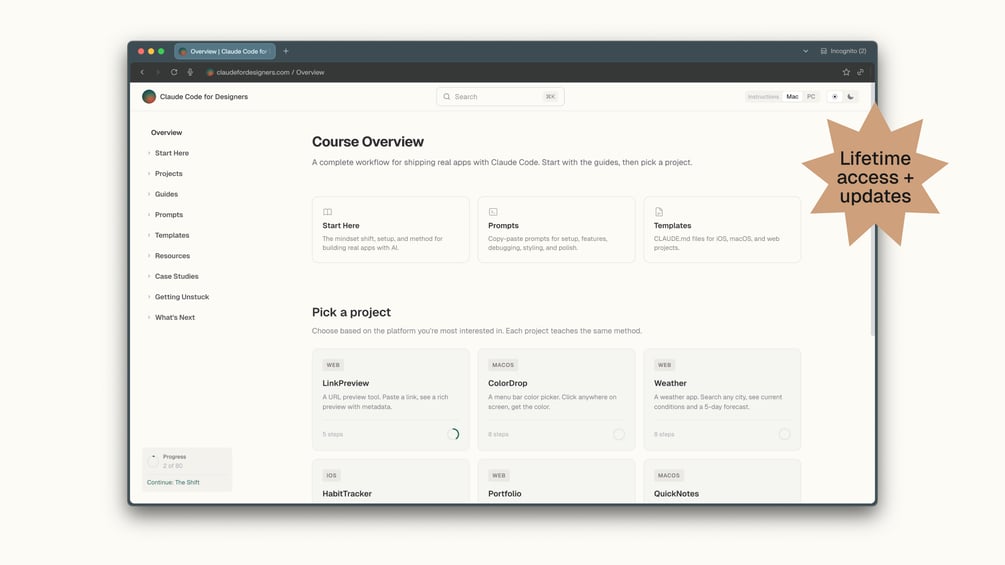Click the Incognito (2) indicator
The height and width of the screenshot is (565, 1005).
point(843,51)
